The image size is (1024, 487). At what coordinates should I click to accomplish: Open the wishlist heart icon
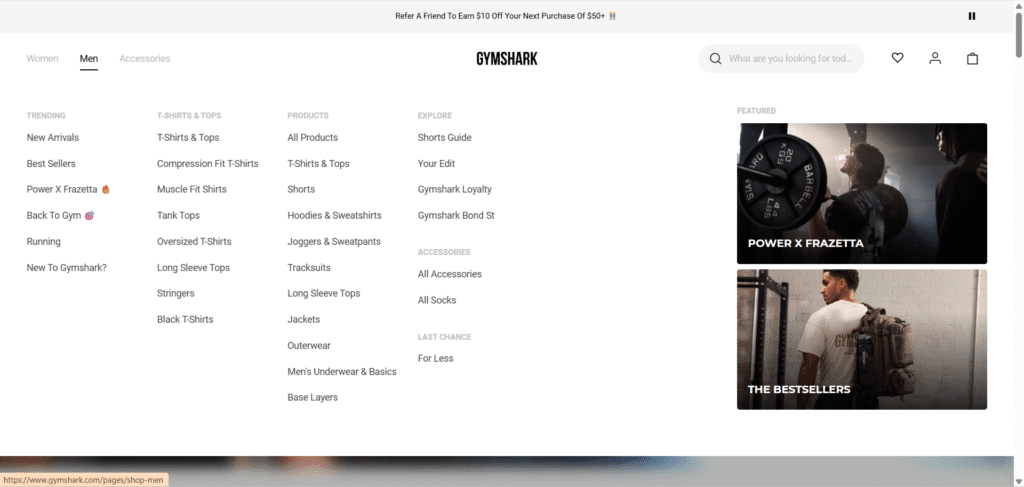tap(897, 58)
